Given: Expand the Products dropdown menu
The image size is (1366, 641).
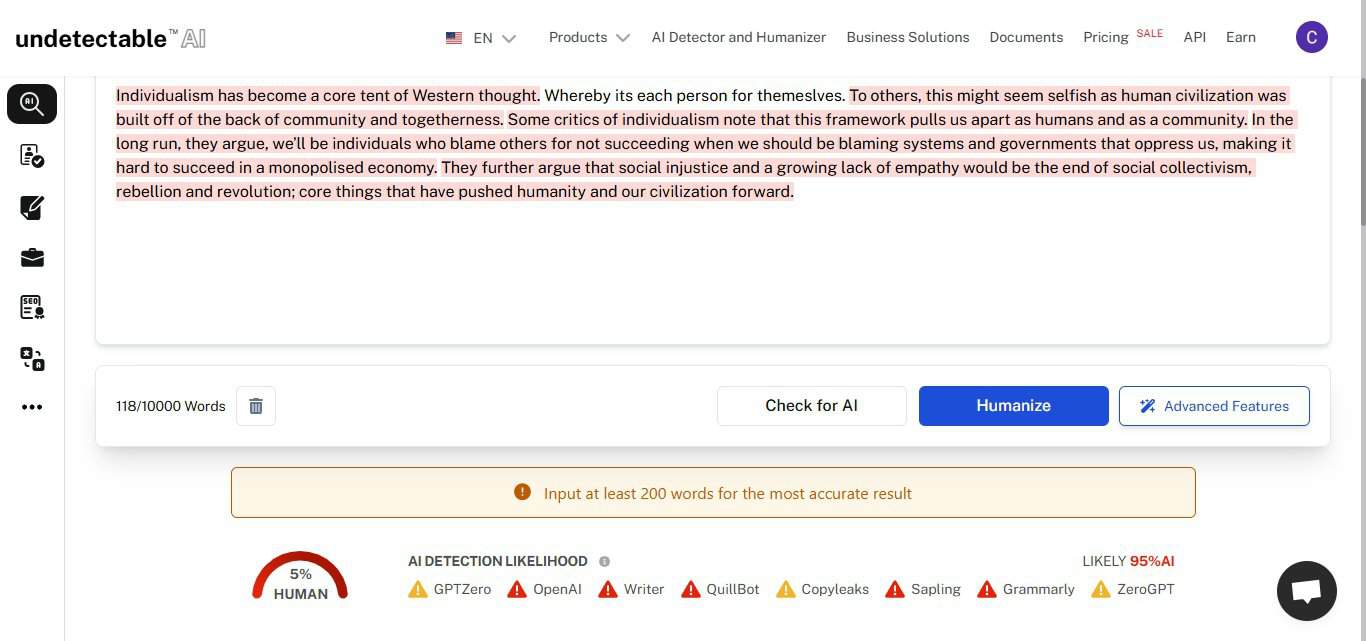Looking at the screenshot, I should [589, 37].
